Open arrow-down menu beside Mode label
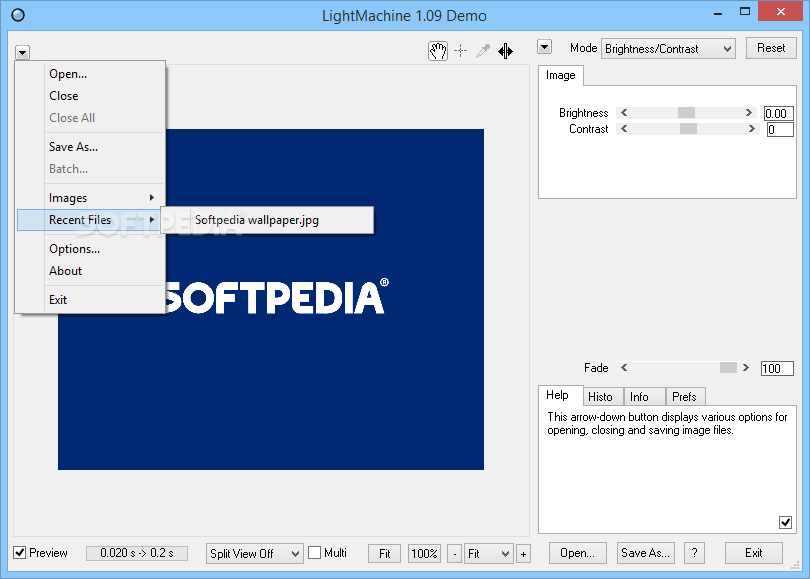810x579 pixels. [544, 47]
